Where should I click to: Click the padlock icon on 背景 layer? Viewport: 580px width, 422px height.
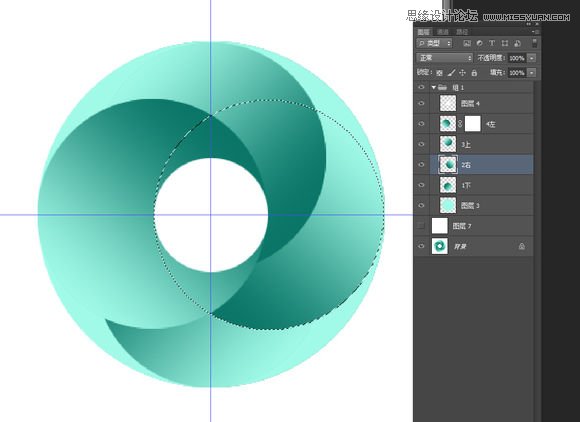pyautogui.click(x=522, y=246)
